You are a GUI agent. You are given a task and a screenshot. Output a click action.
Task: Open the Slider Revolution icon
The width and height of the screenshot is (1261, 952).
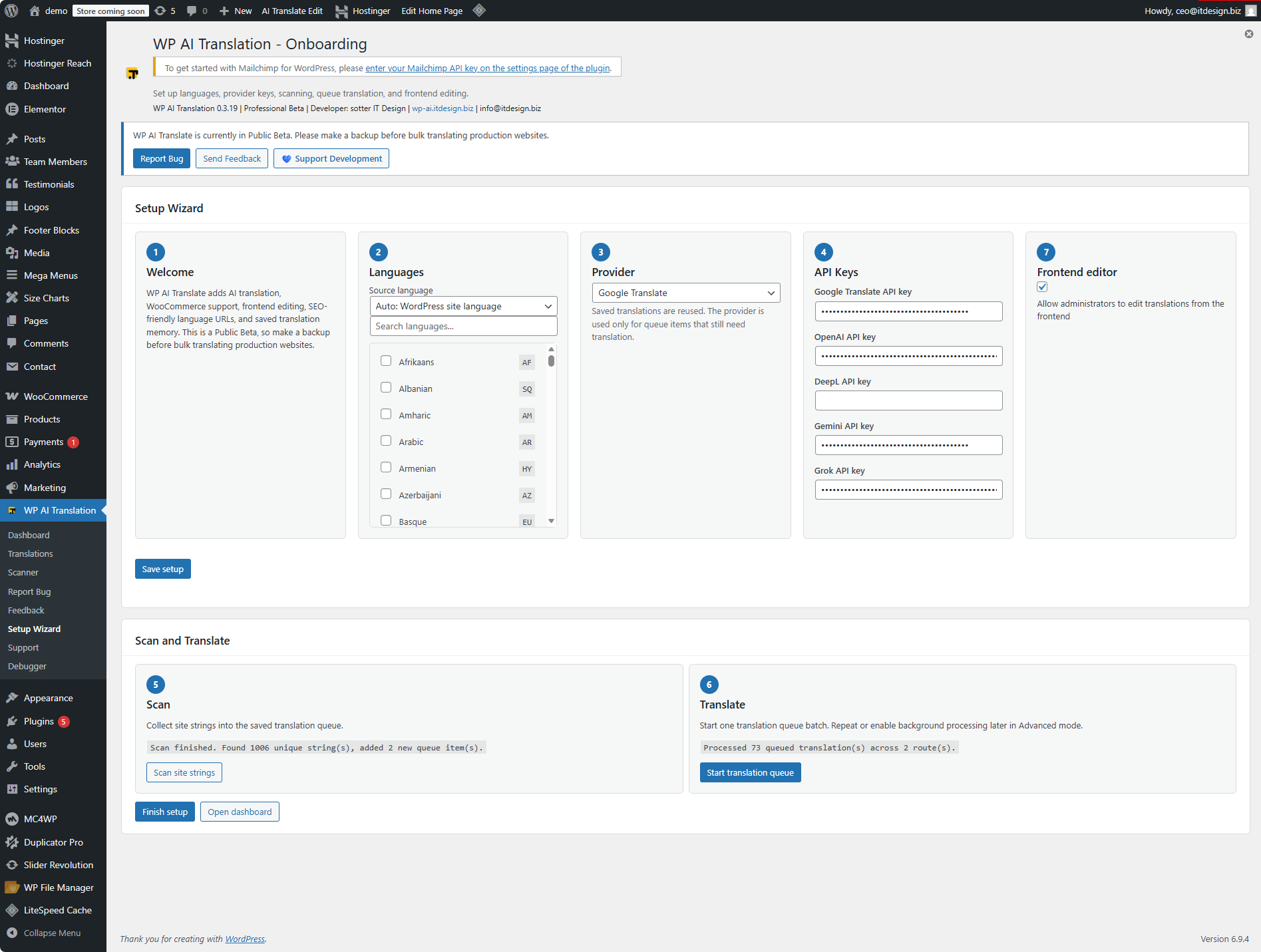(x=12, y=865)
